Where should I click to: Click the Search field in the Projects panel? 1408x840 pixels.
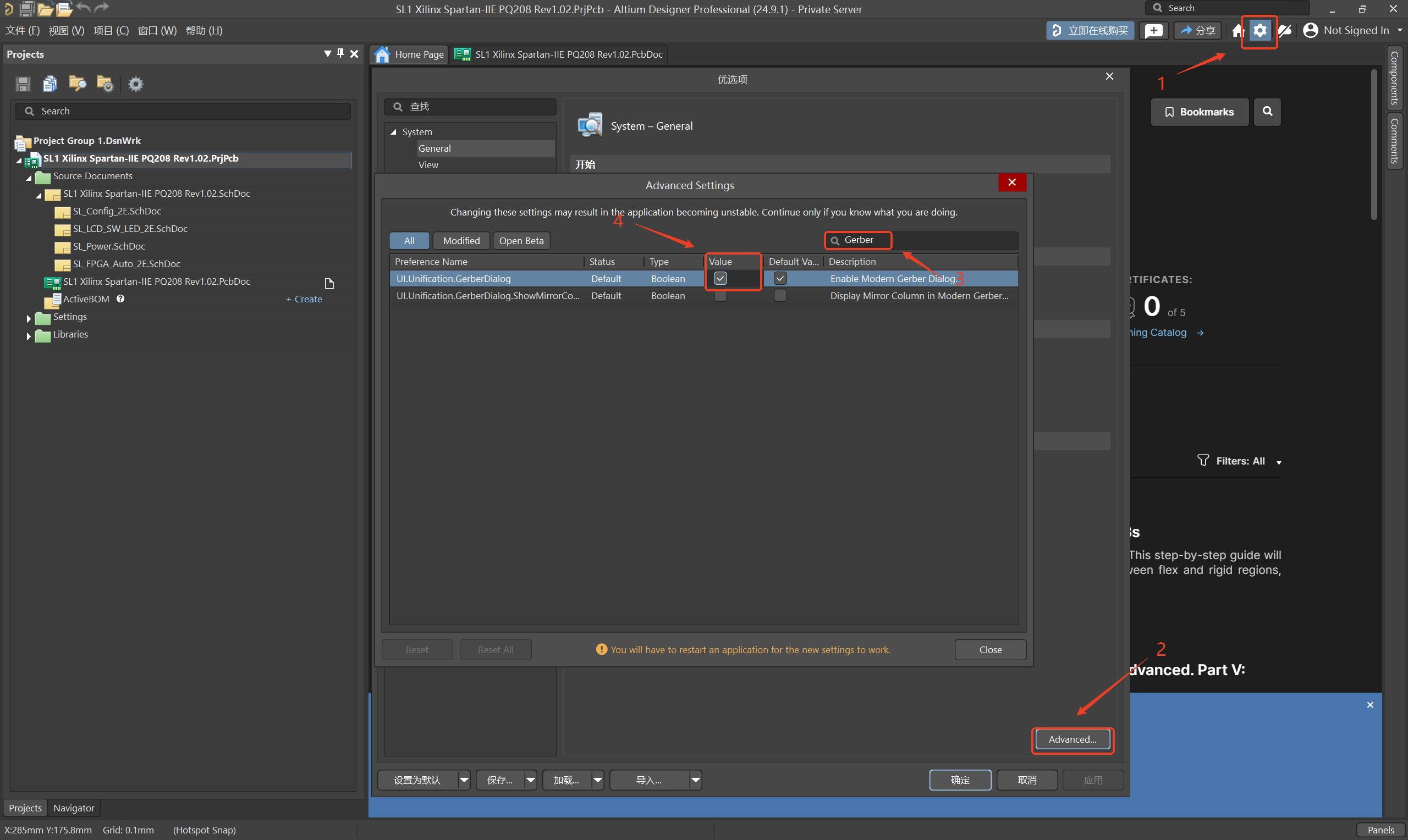coord(183,111)
